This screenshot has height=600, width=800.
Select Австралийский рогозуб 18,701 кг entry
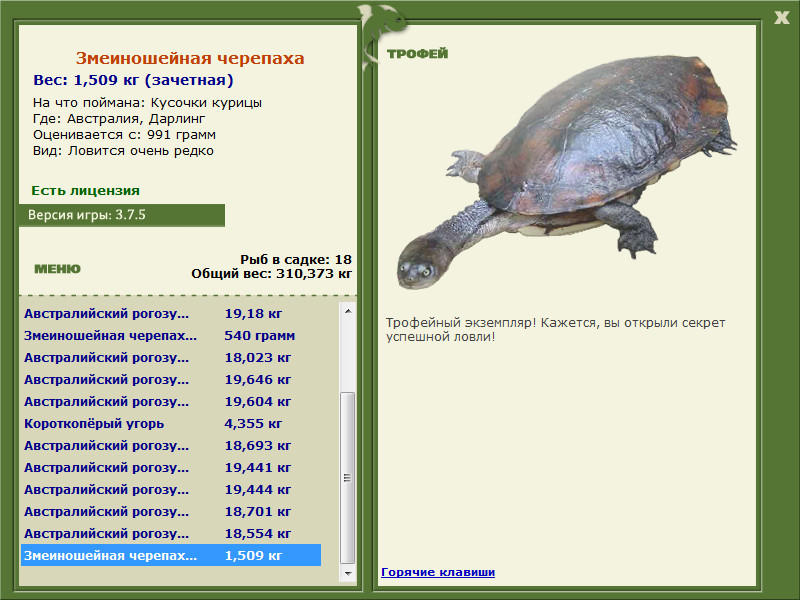tap(171, 511)
